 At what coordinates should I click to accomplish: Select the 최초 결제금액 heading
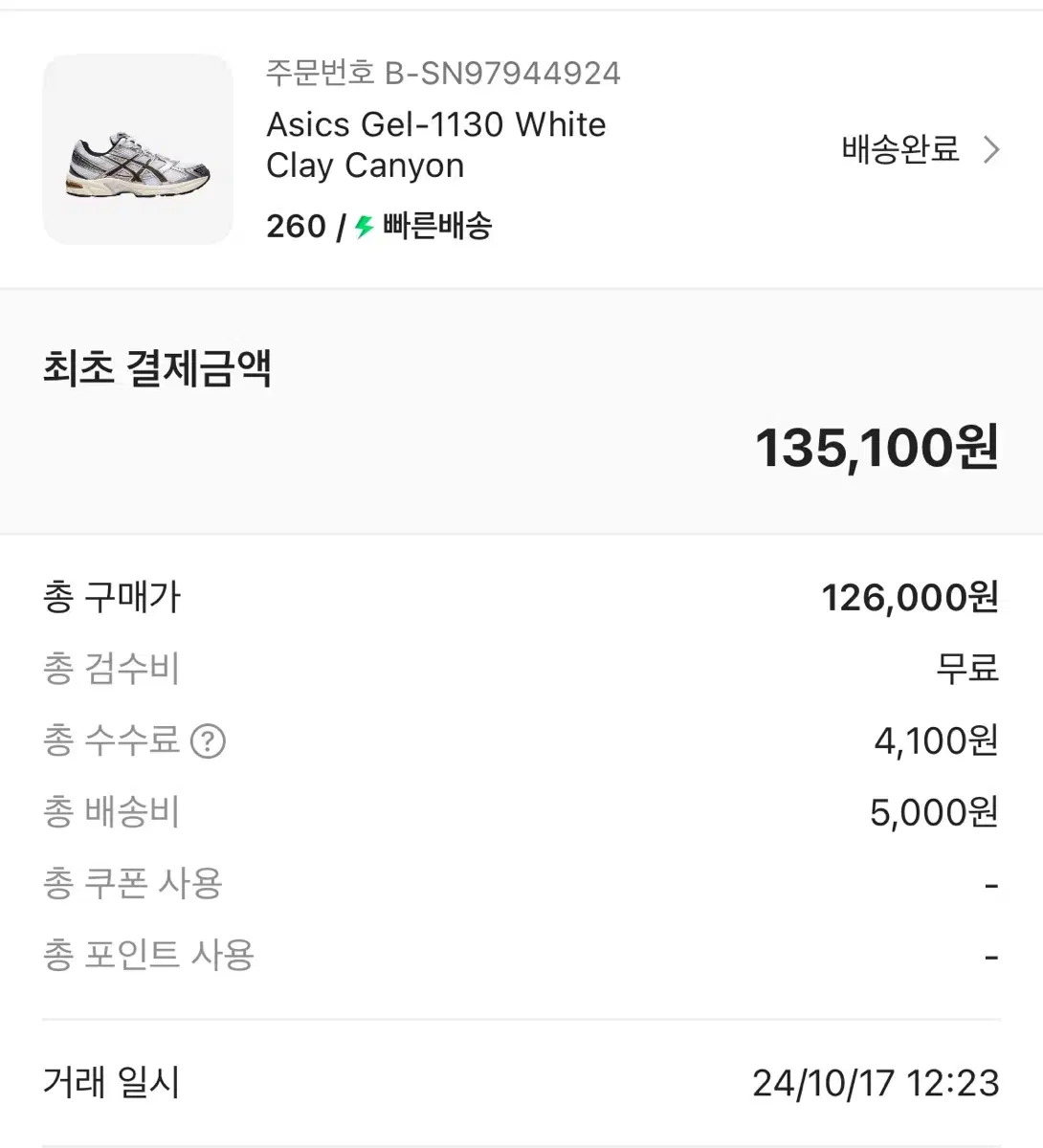(158, 368)
